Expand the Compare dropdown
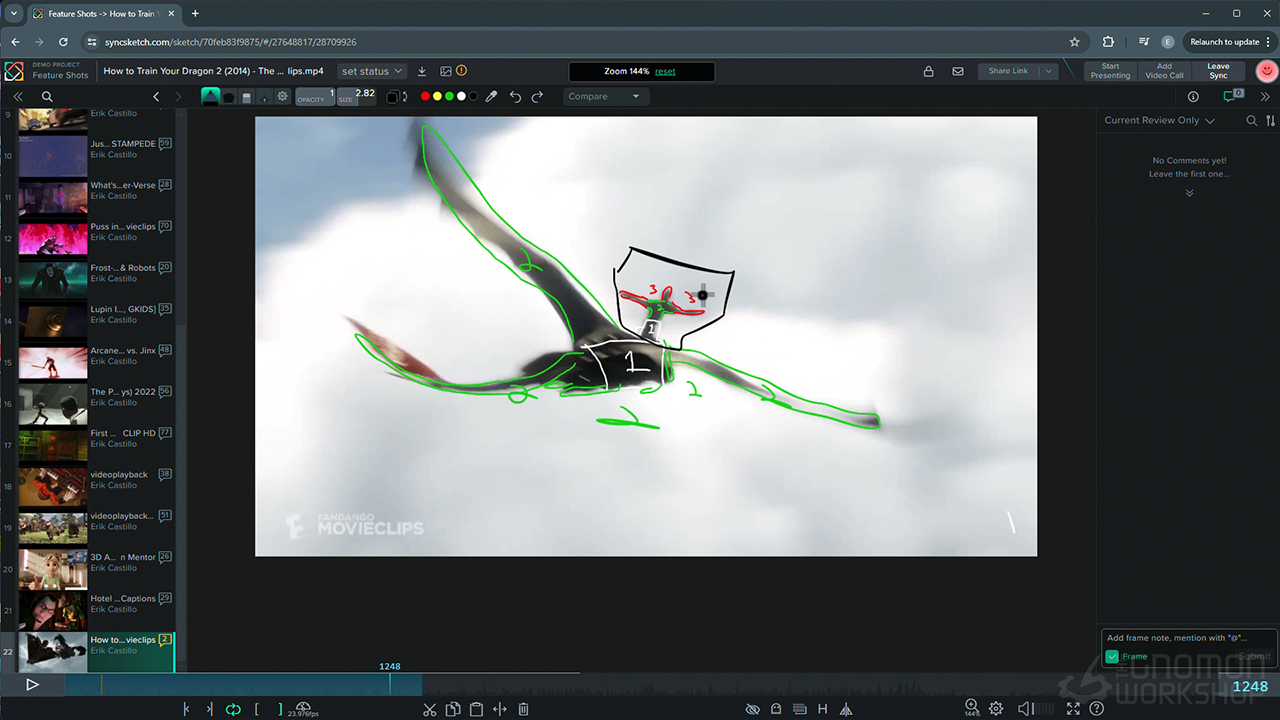The image size is (1280, 720). click(604, 97)
